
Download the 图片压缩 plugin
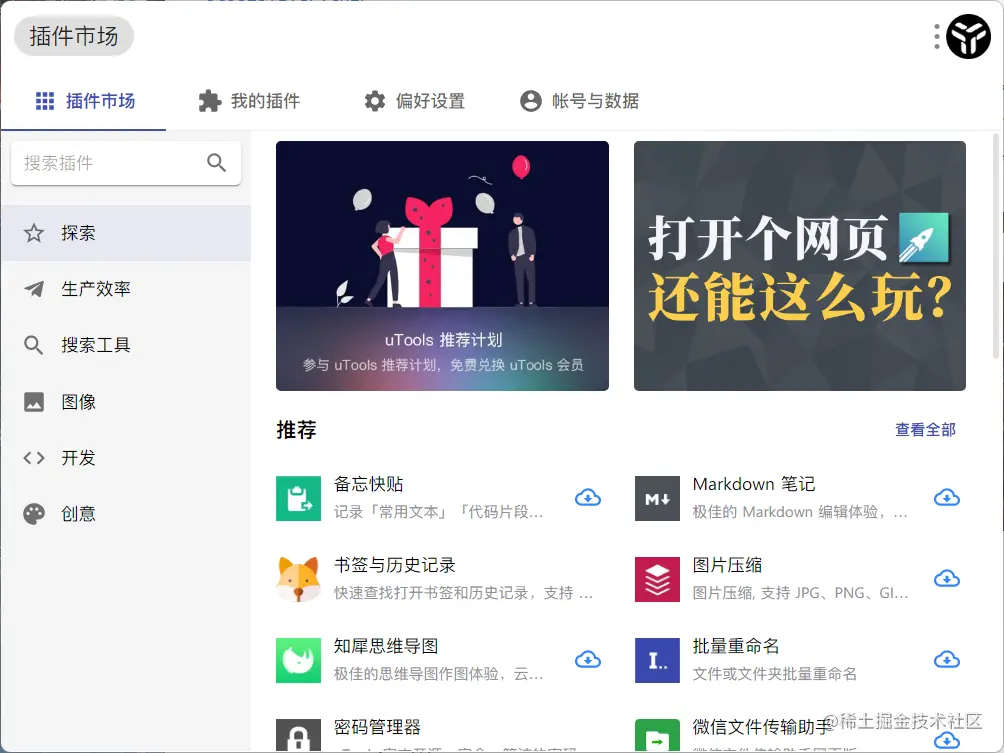pos(946,579)
